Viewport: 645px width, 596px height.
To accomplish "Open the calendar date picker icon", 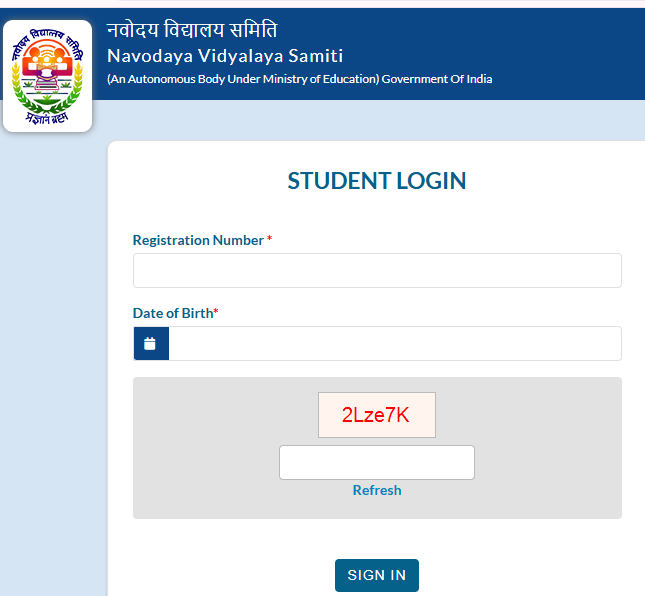I will pos(151,344).
